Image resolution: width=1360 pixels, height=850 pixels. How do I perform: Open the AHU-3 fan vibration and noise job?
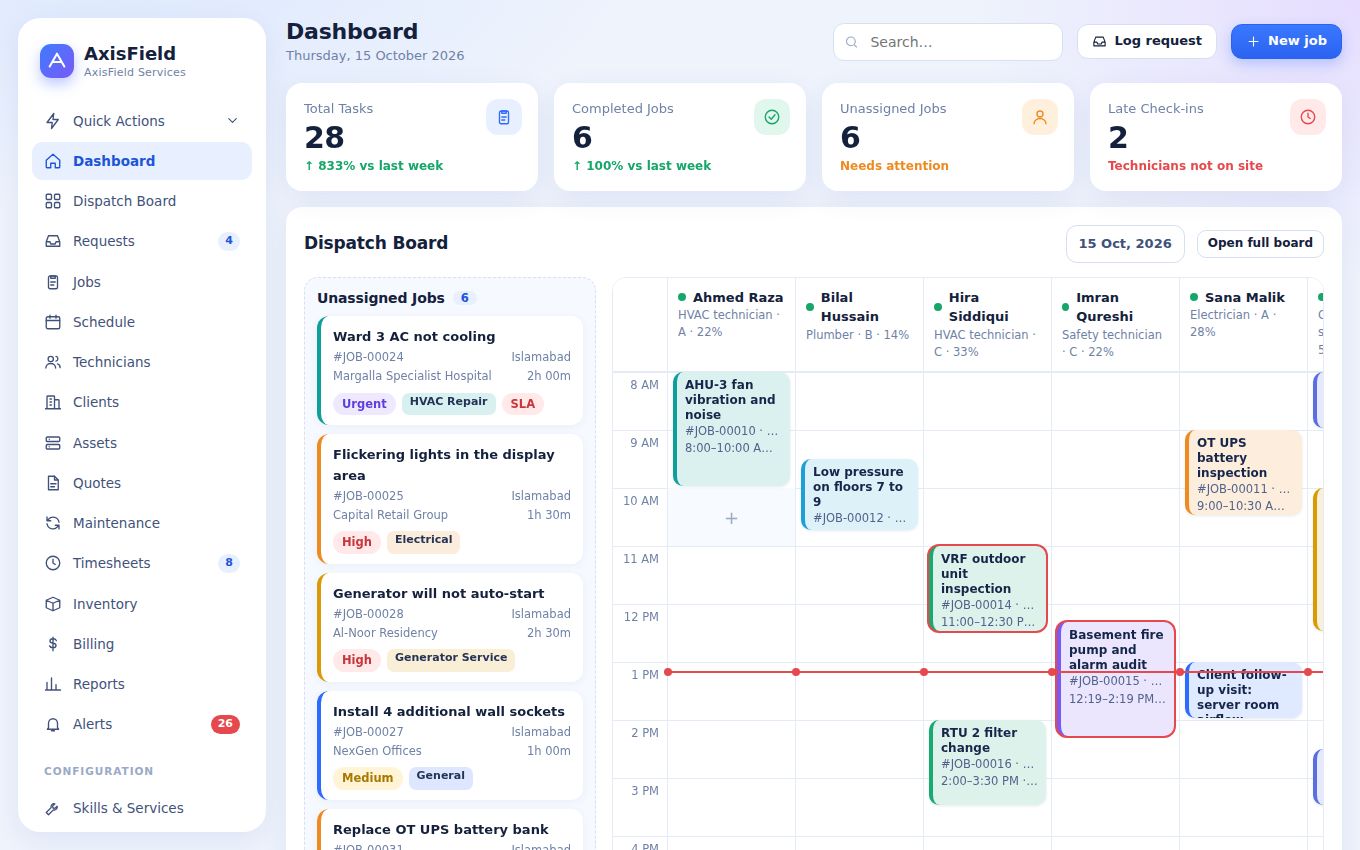click(x=732, y=429)
